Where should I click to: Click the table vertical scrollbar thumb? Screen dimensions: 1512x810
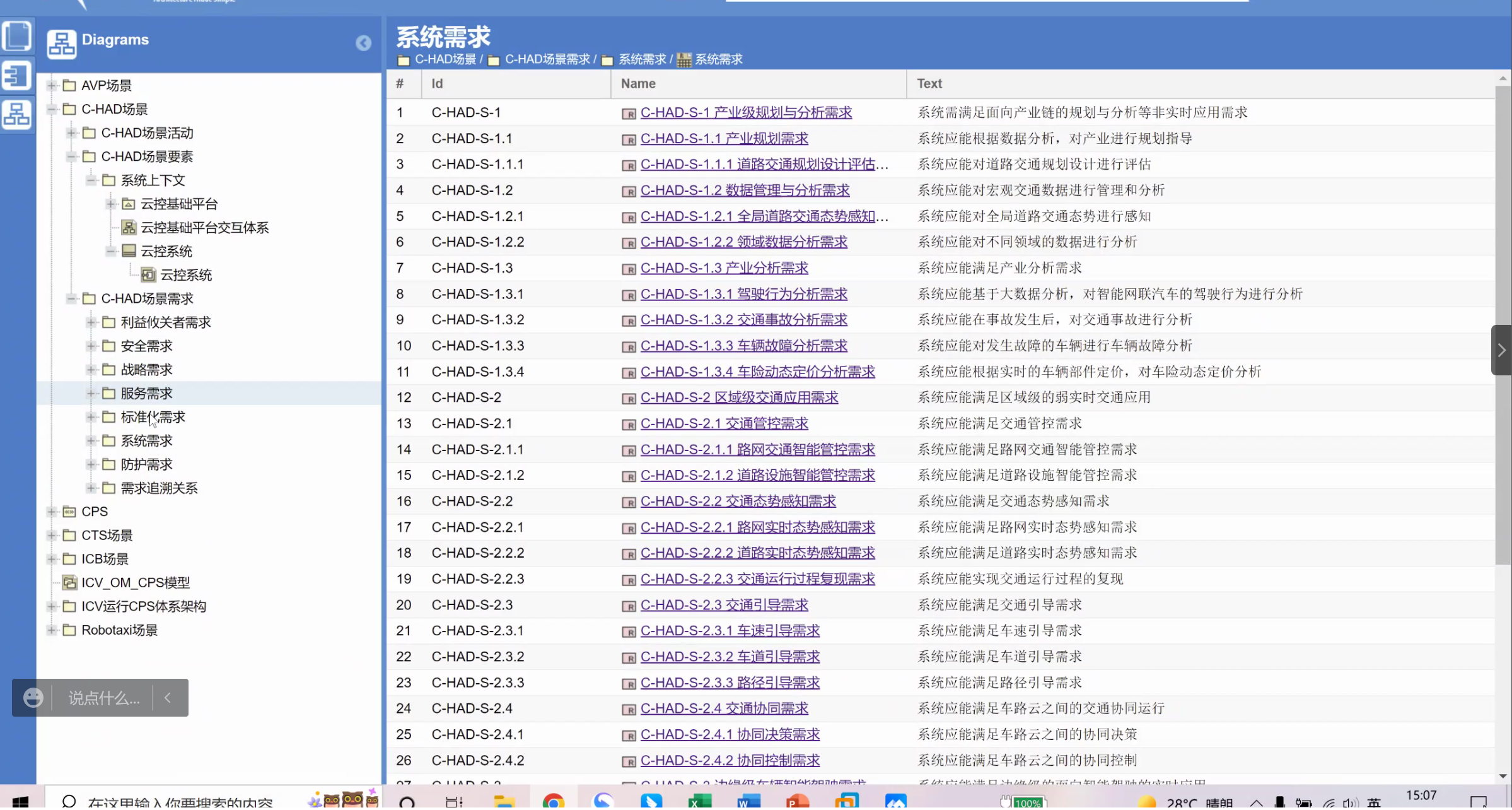tap(1503, 325)
